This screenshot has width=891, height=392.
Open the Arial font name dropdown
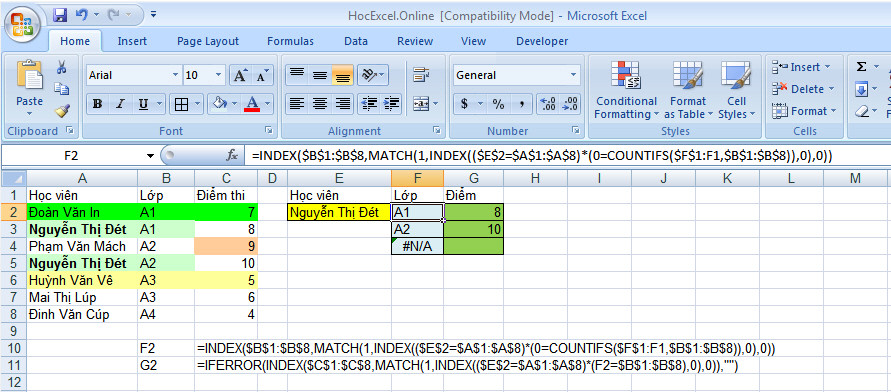pos(175,75)
